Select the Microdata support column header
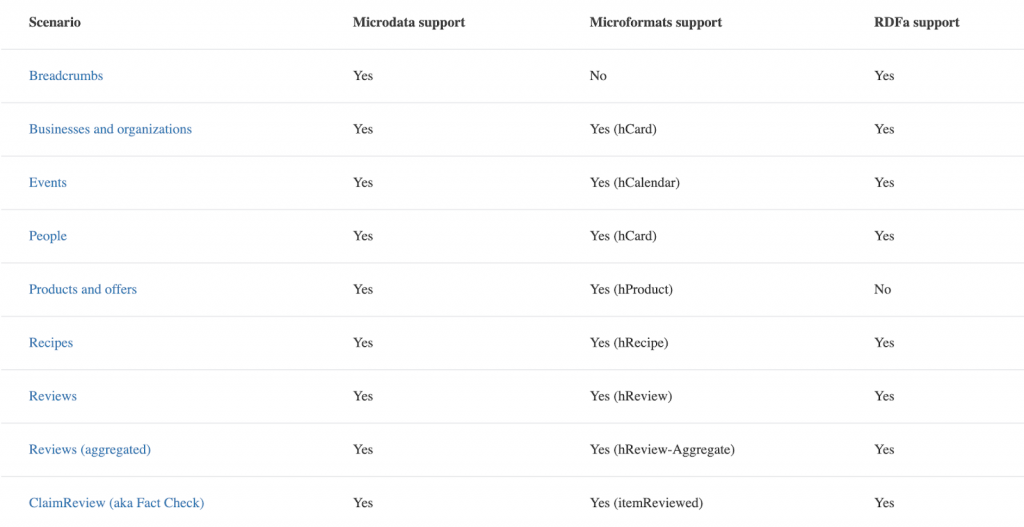 click(409, 23)
